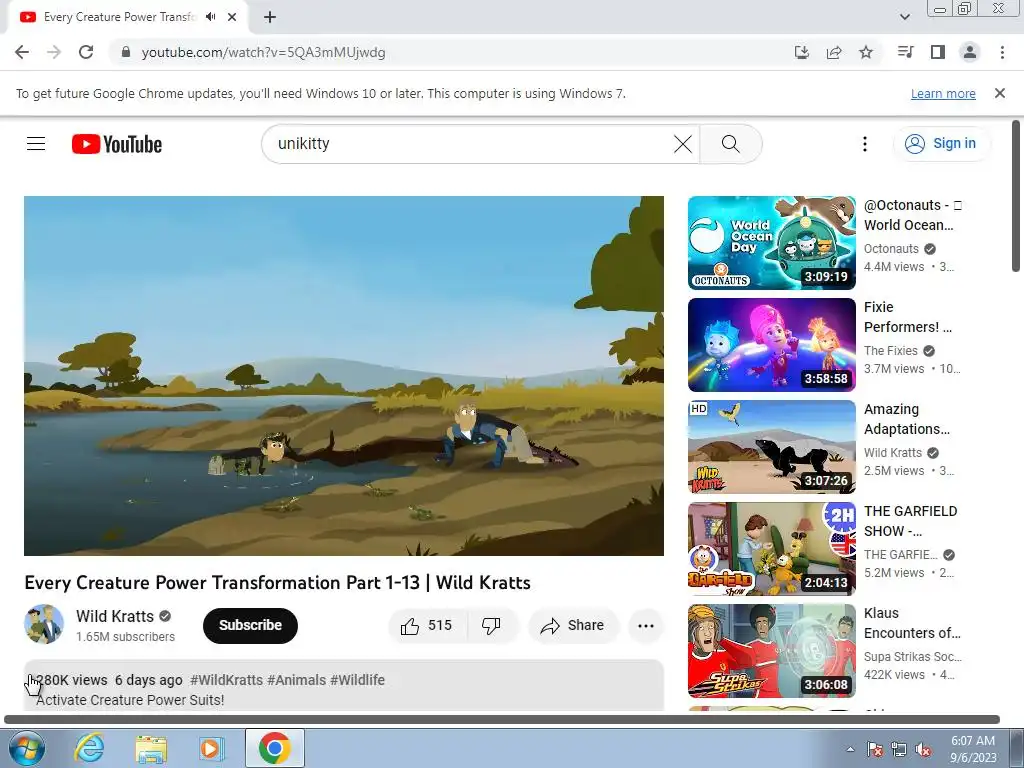1024x768 pixels.
Task: Go back to the previous page
Action: [x=22, y=52]
